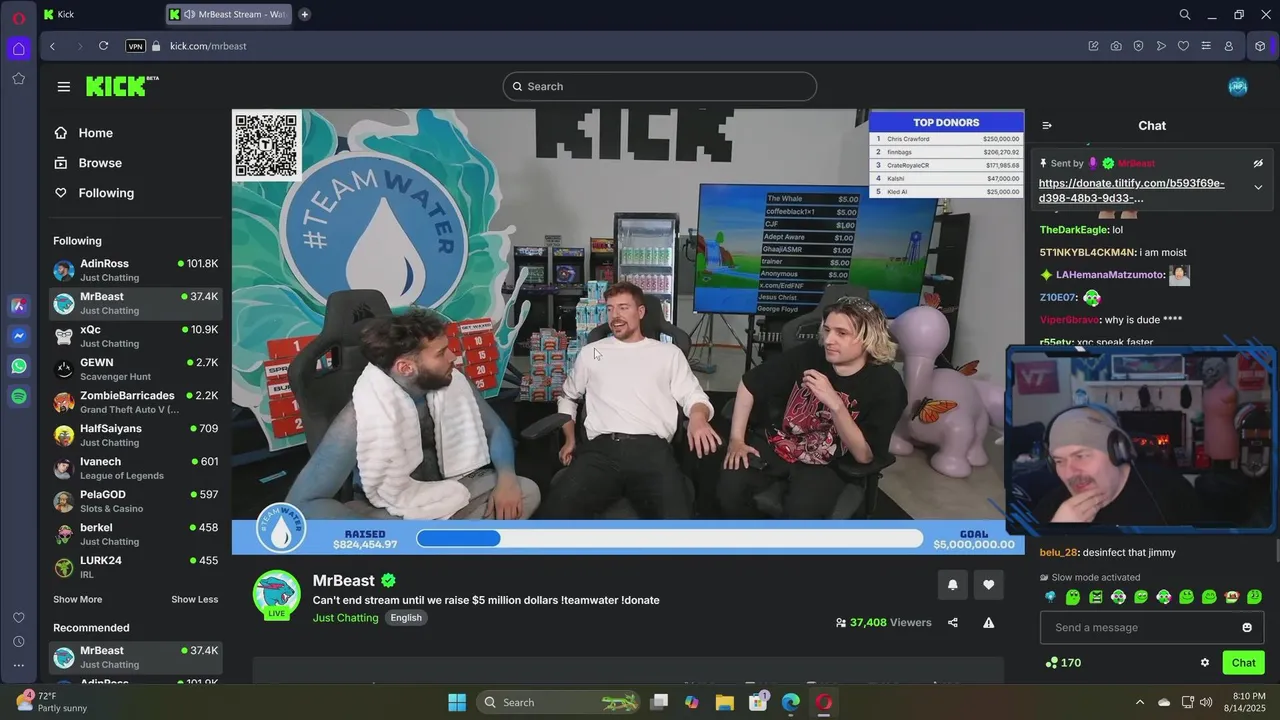Click the MrBeast channel name heading

[x=343, y=581]
